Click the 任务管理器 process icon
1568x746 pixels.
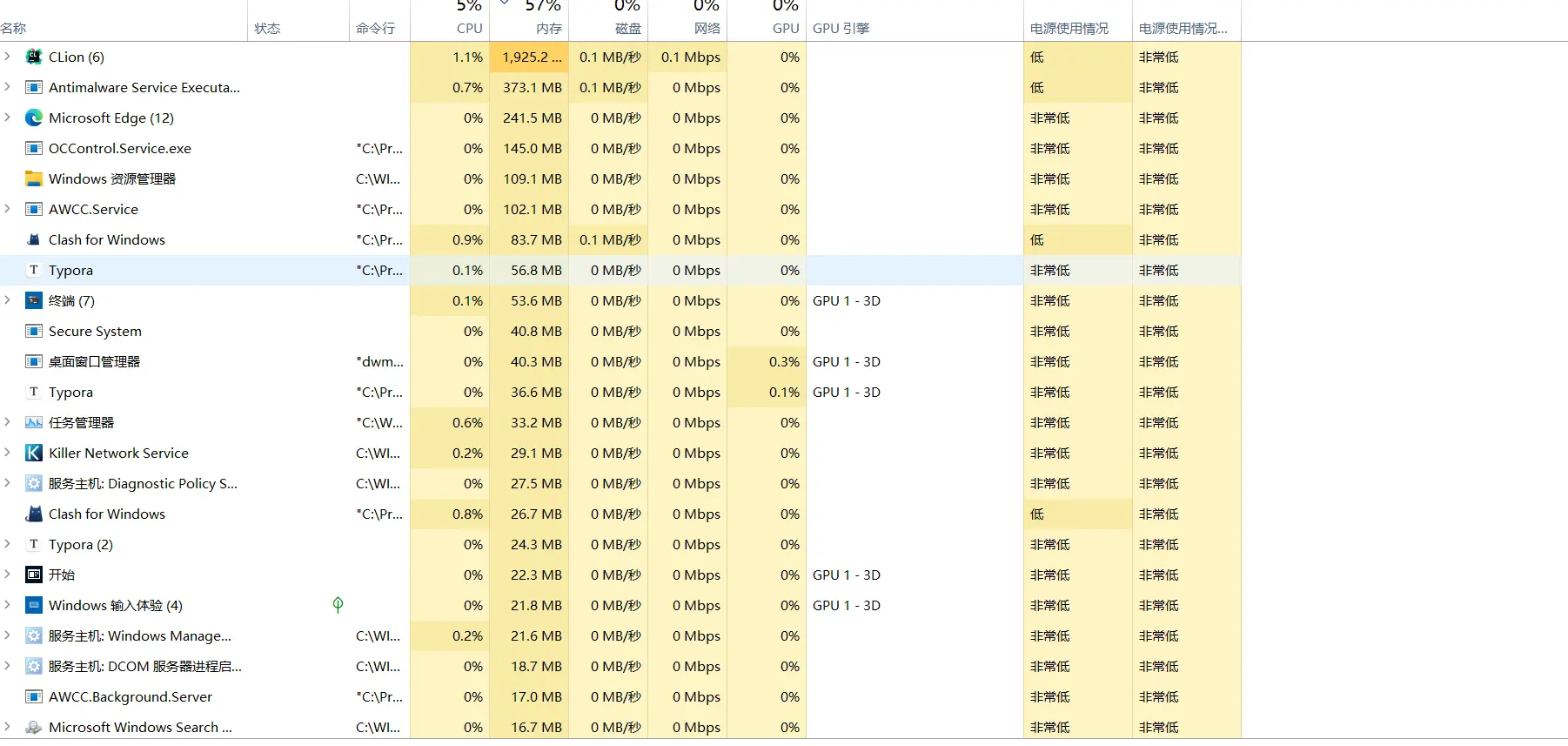(x=34, y=423)
